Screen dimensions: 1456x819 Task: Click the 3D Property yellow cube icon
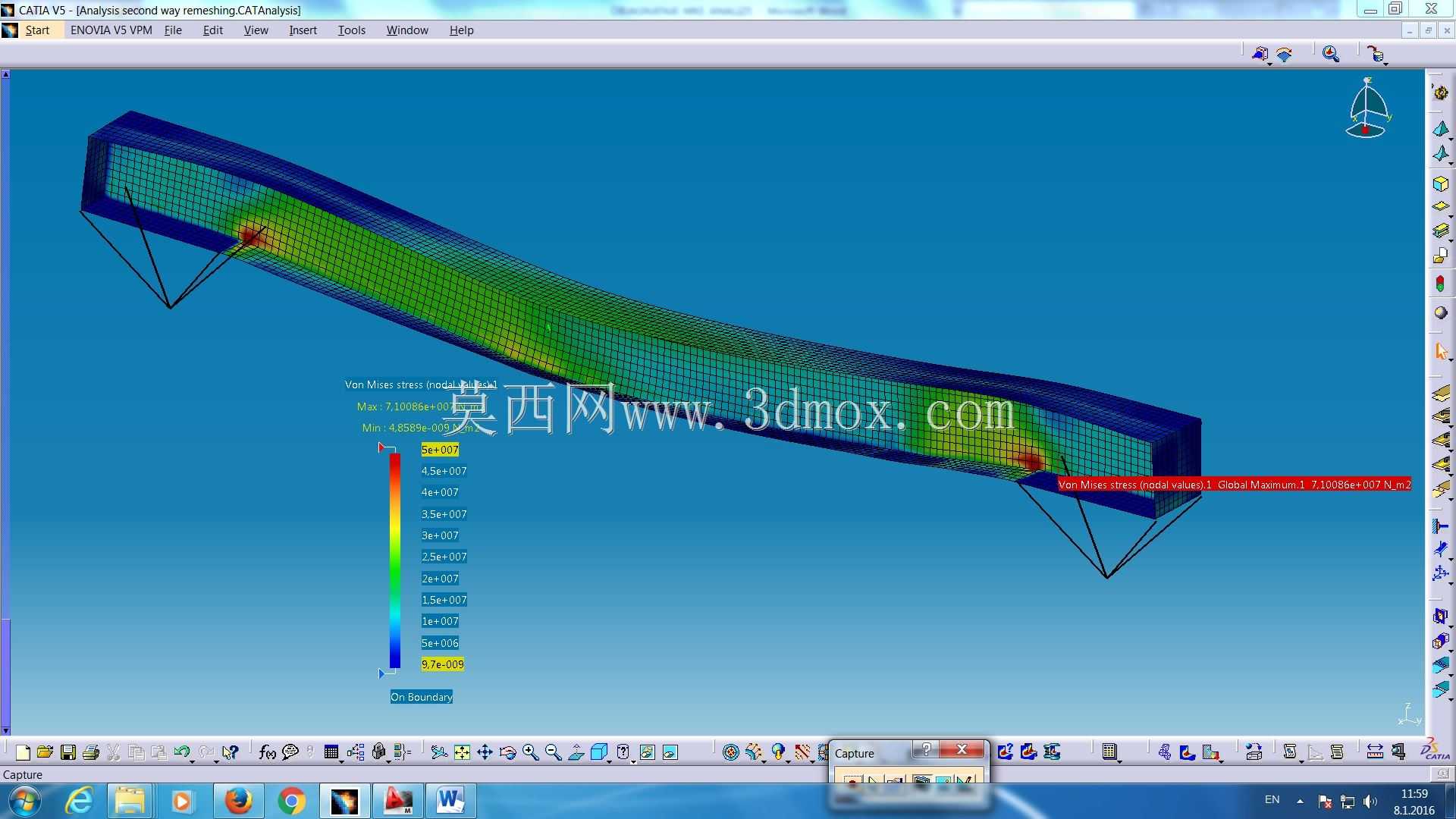click(1440, 184)
